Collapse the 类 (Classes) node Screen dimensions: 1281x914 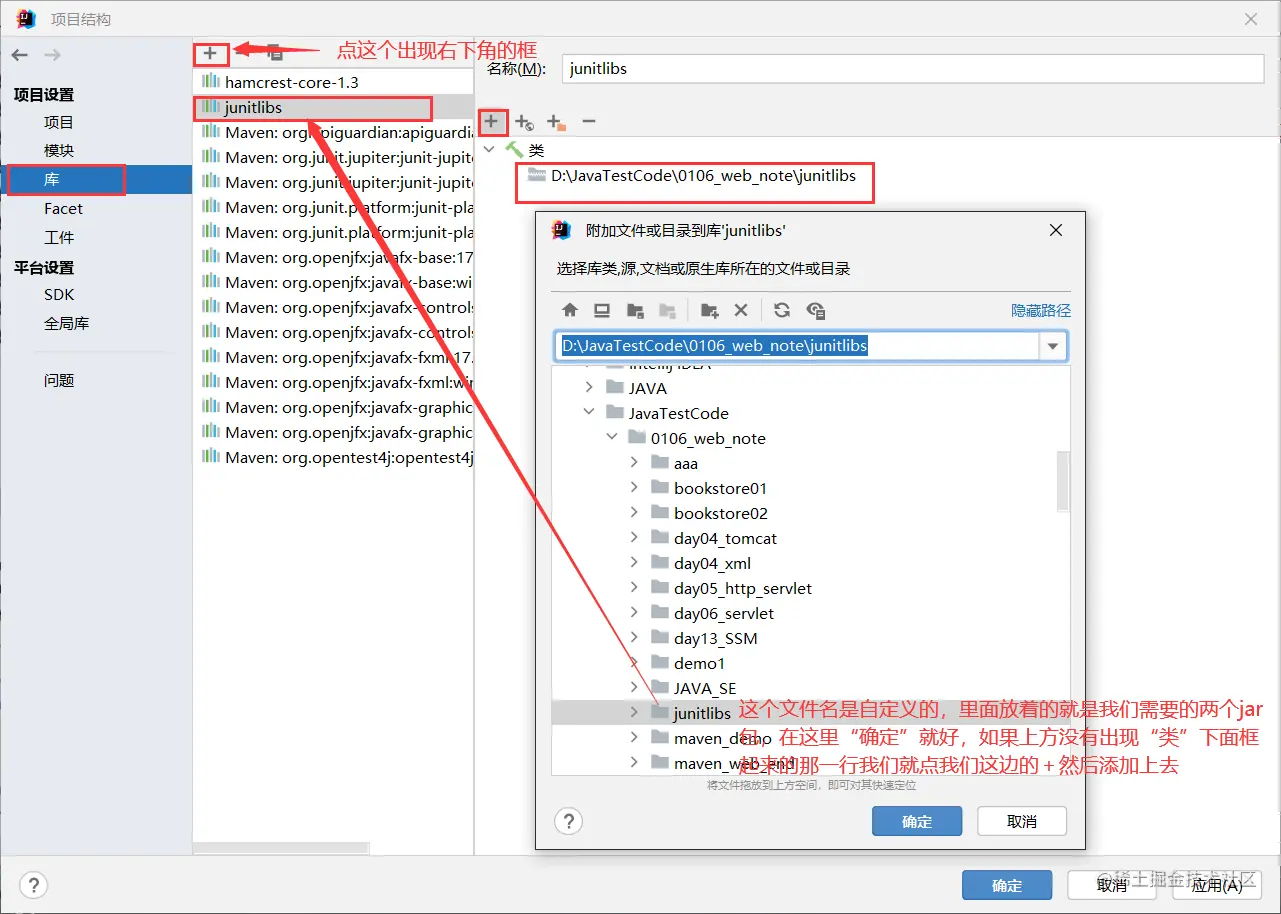(489, 150)
